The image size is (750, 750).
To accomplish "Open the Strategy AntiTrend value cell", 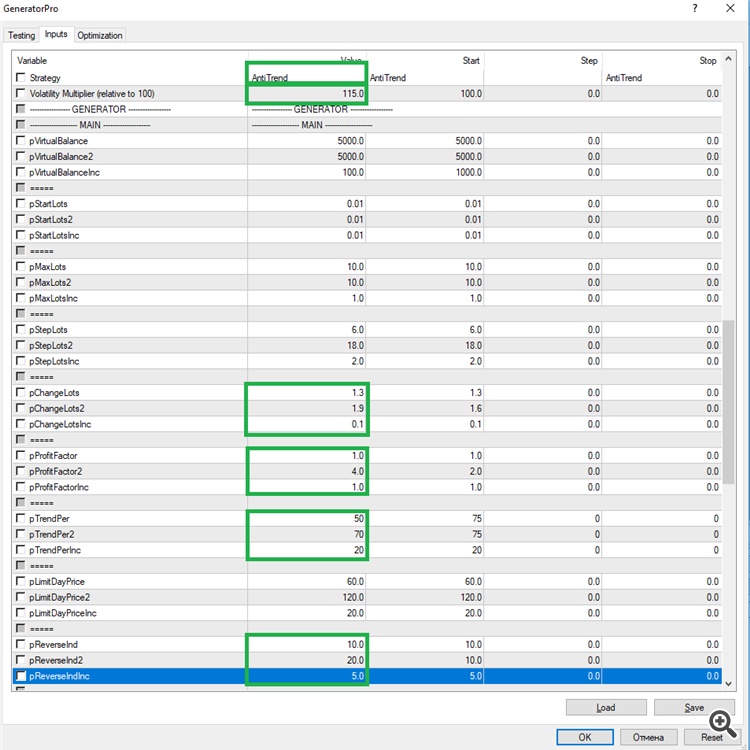I will point(307,77).
